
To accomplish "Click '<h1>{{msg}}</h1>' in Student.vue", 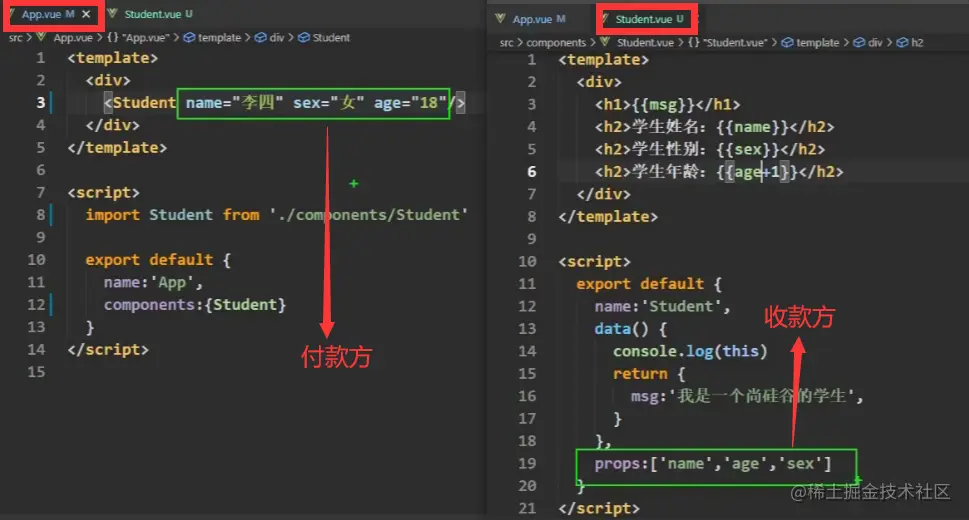I will tap(667, 104).
